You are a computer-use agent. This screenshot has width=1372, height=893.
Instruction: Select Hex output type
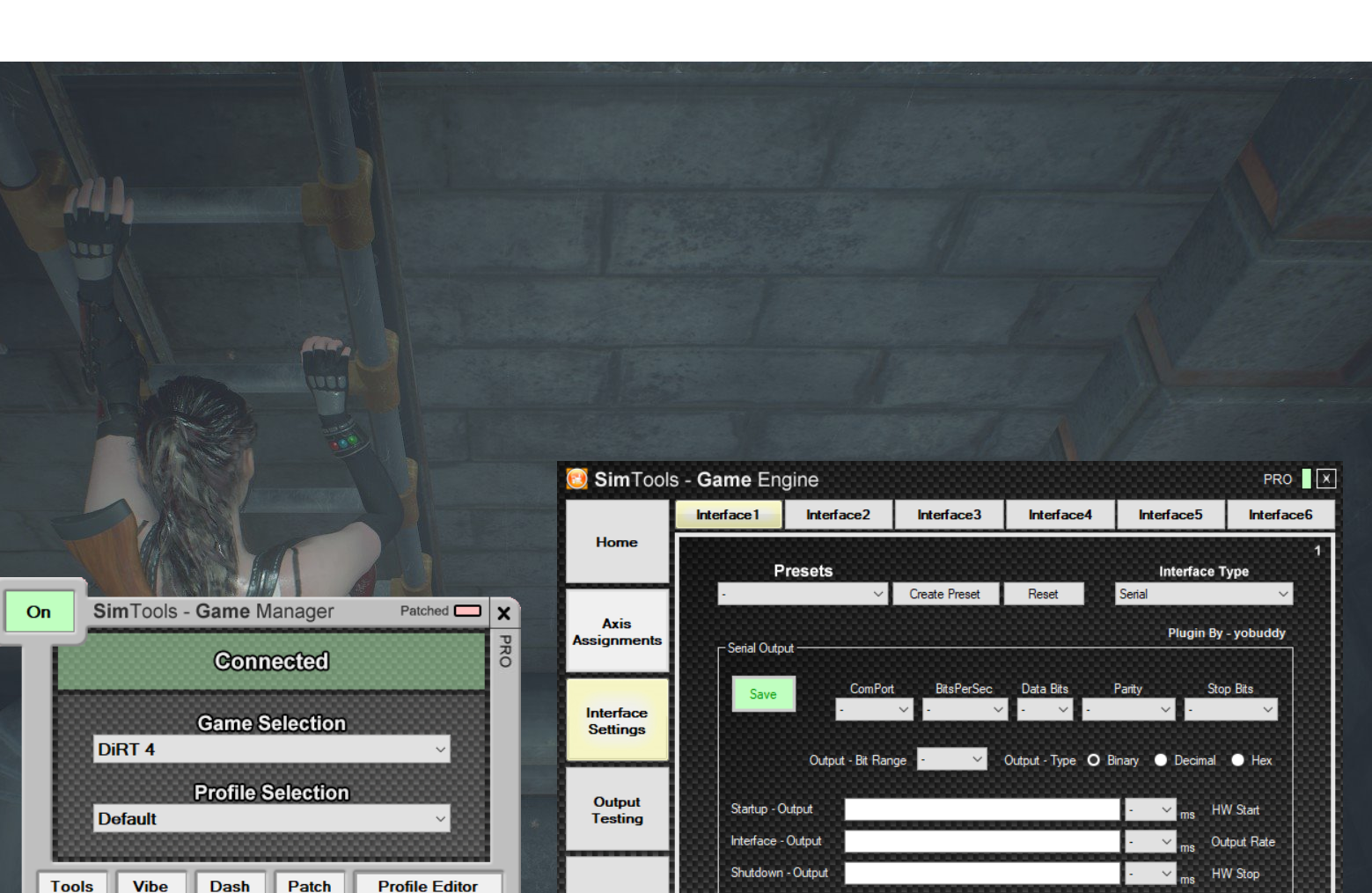tap(1238, 760)
